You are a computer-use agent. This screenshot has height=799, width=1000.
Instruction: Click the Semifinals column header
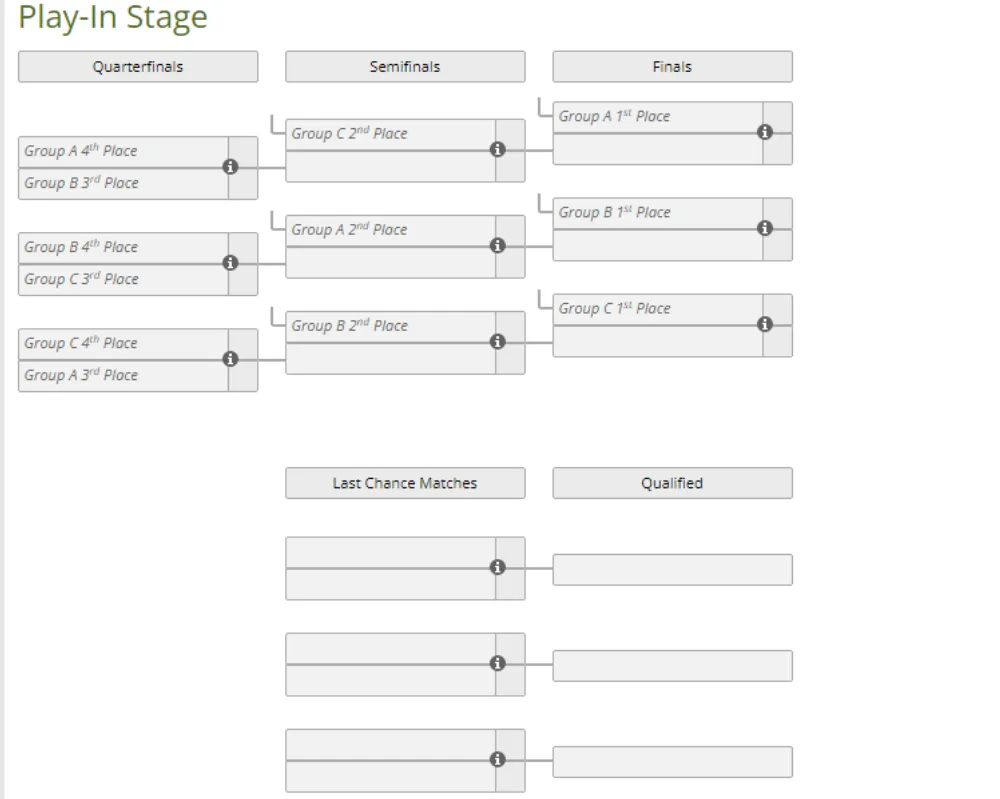pyautogui.click(x=405, y=67)
